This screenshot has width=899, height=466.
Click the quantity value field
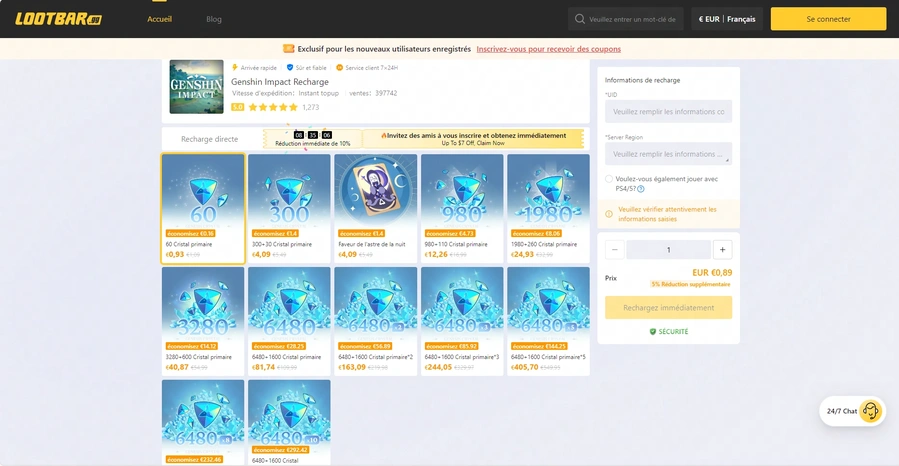pos(669,249)
